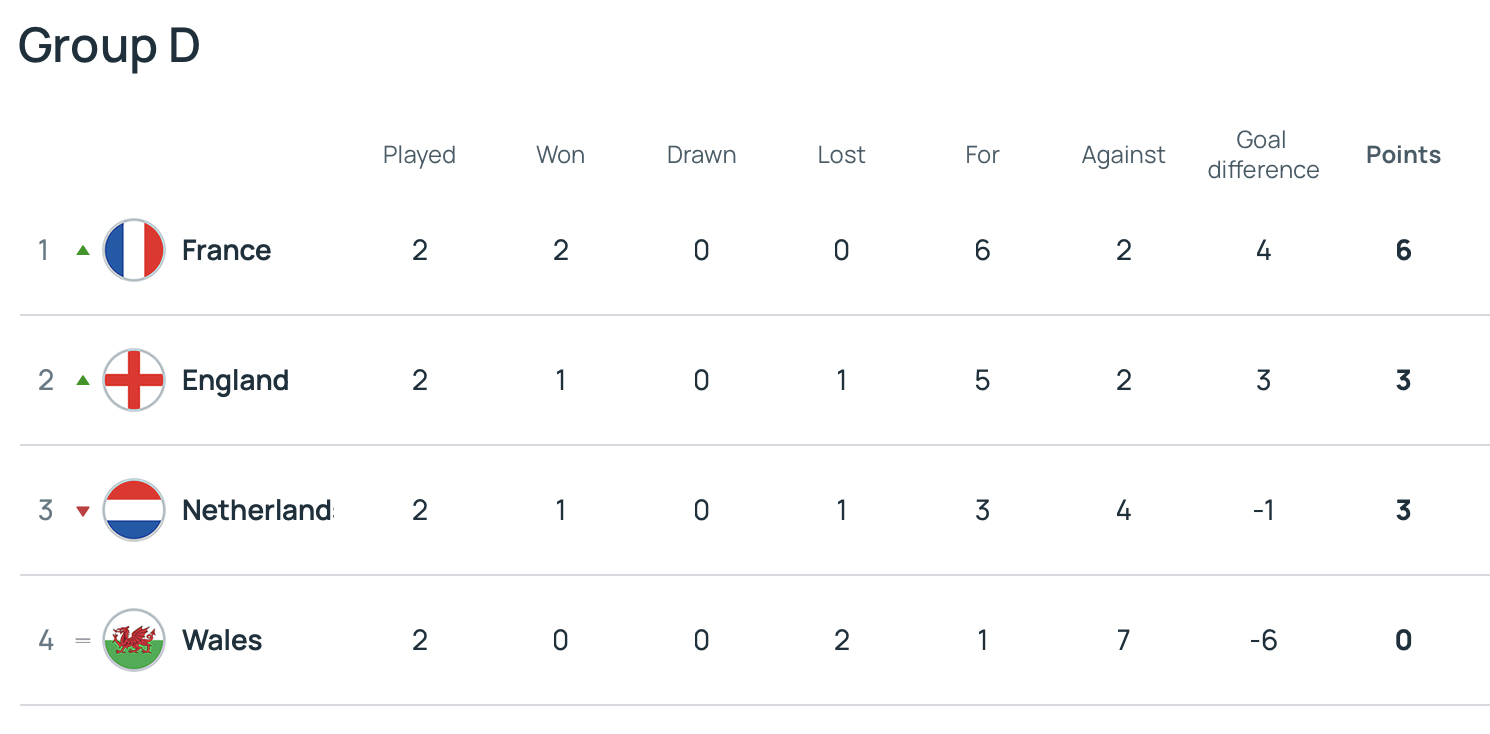Click the Against column header
1490x734 pixels.
point(1123,155)
